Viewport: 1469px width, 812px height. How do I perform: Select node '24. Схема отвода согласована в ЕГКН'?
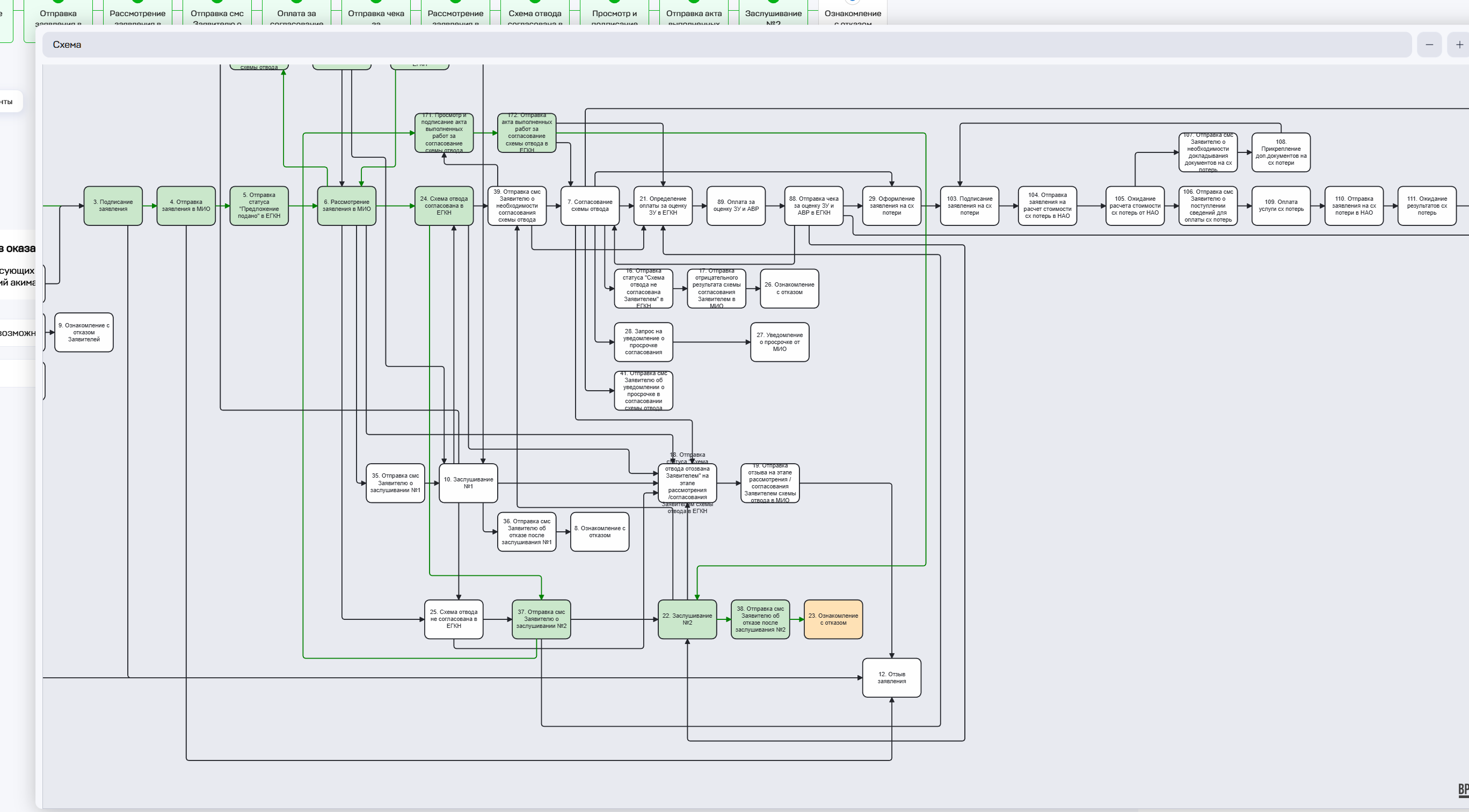click(x=443, y=206)
